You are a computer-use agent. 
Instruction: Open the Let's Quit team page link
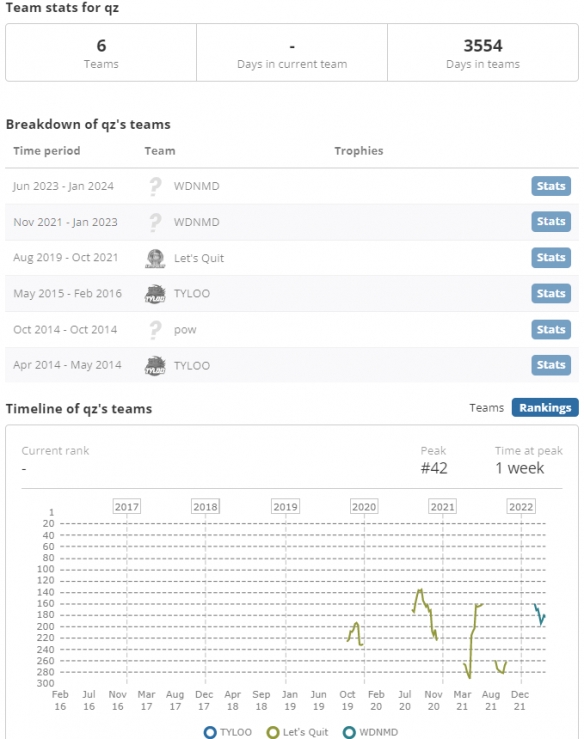click(199, 258)
